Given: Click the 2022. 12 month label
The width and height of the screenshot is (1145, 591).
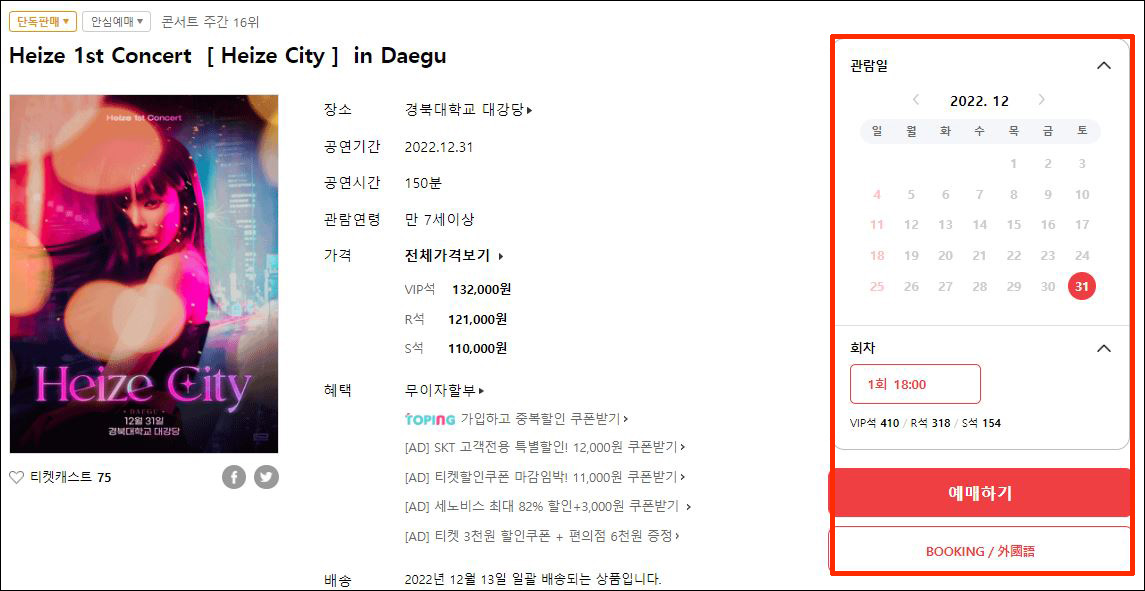Looking at the screenshot, I should pyautogui.click(x=979, y=102).
